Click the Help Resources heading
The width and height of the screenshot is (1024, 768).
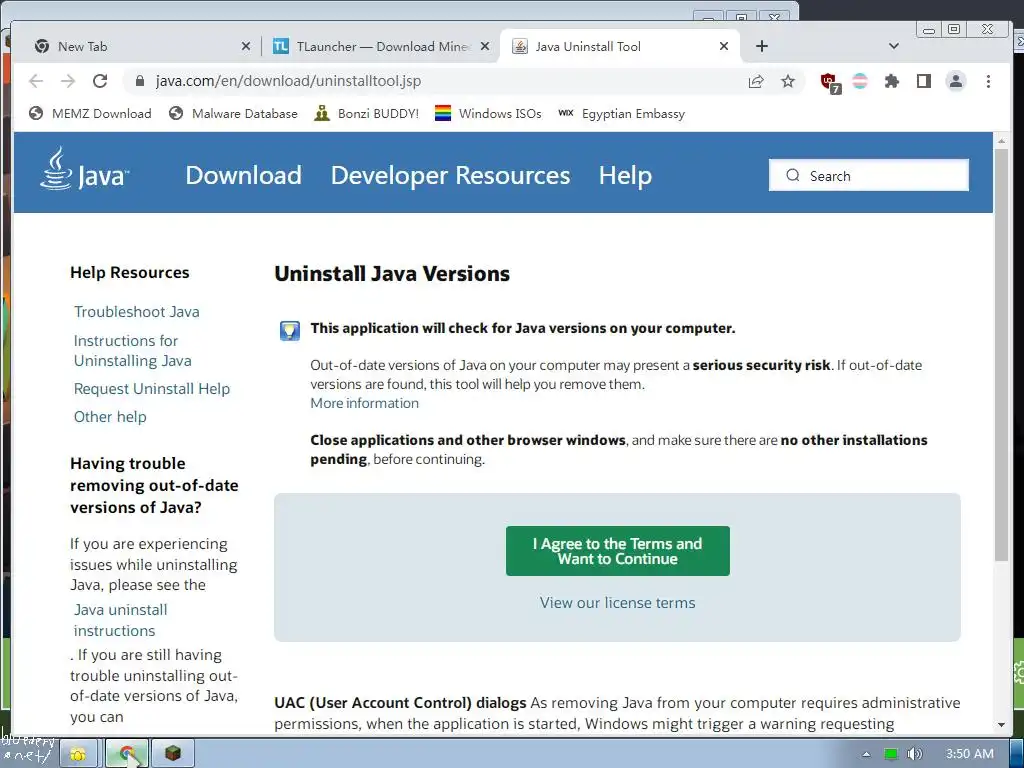click(129, 272)
